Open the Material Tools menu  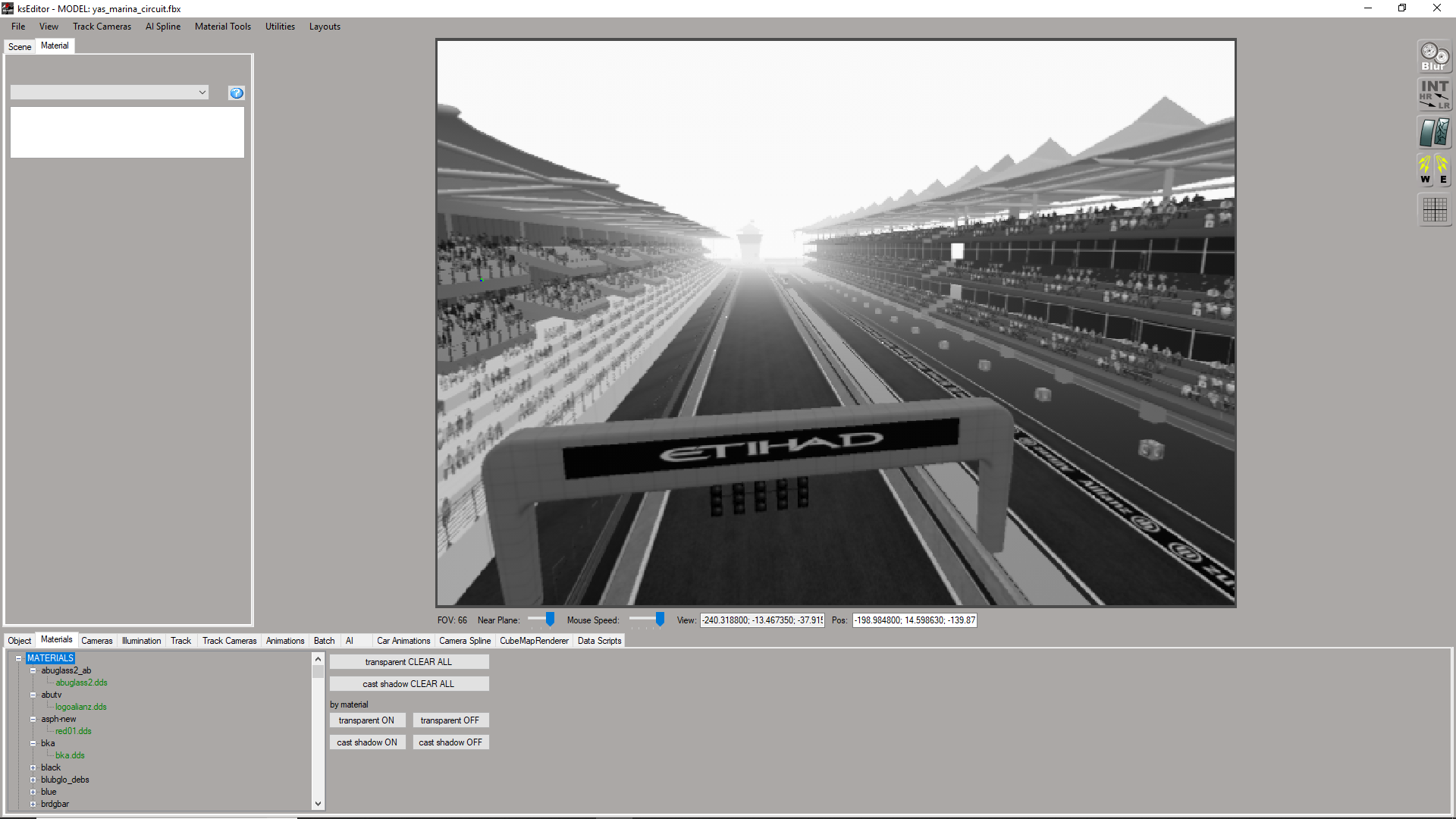pos(223,27)
